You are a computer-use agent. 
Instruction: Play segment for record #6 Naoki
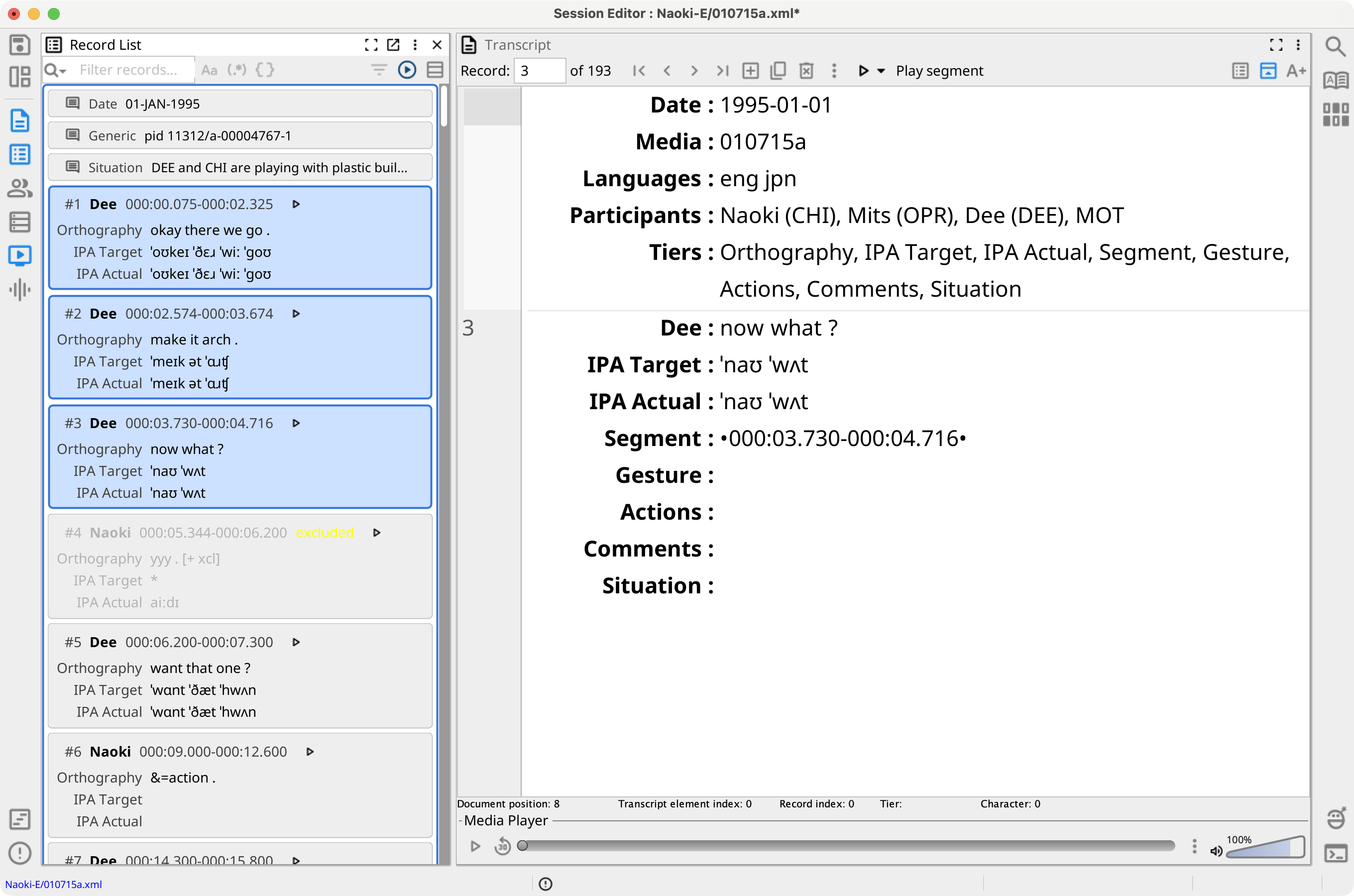pyautogui.click(x=310, y=752)
